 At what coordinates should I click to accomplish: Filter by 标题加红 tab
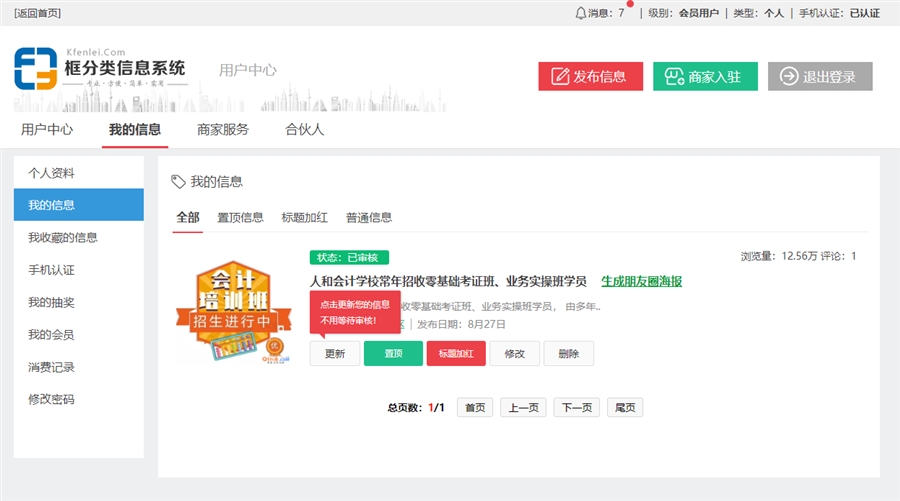coord(305,217)
